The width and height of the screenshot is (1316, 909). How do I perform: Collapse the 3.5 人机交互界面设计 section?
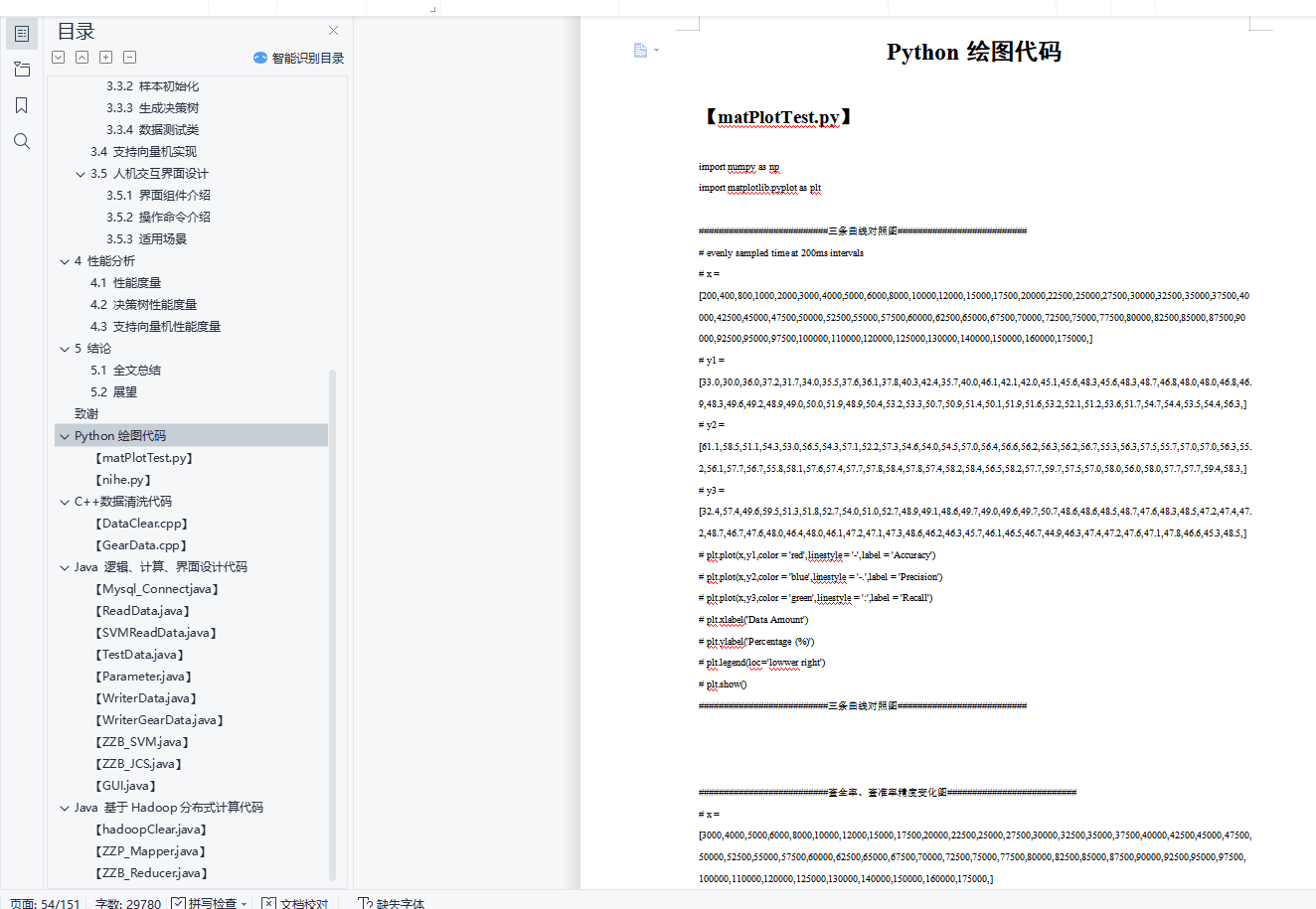coord(81,174)
